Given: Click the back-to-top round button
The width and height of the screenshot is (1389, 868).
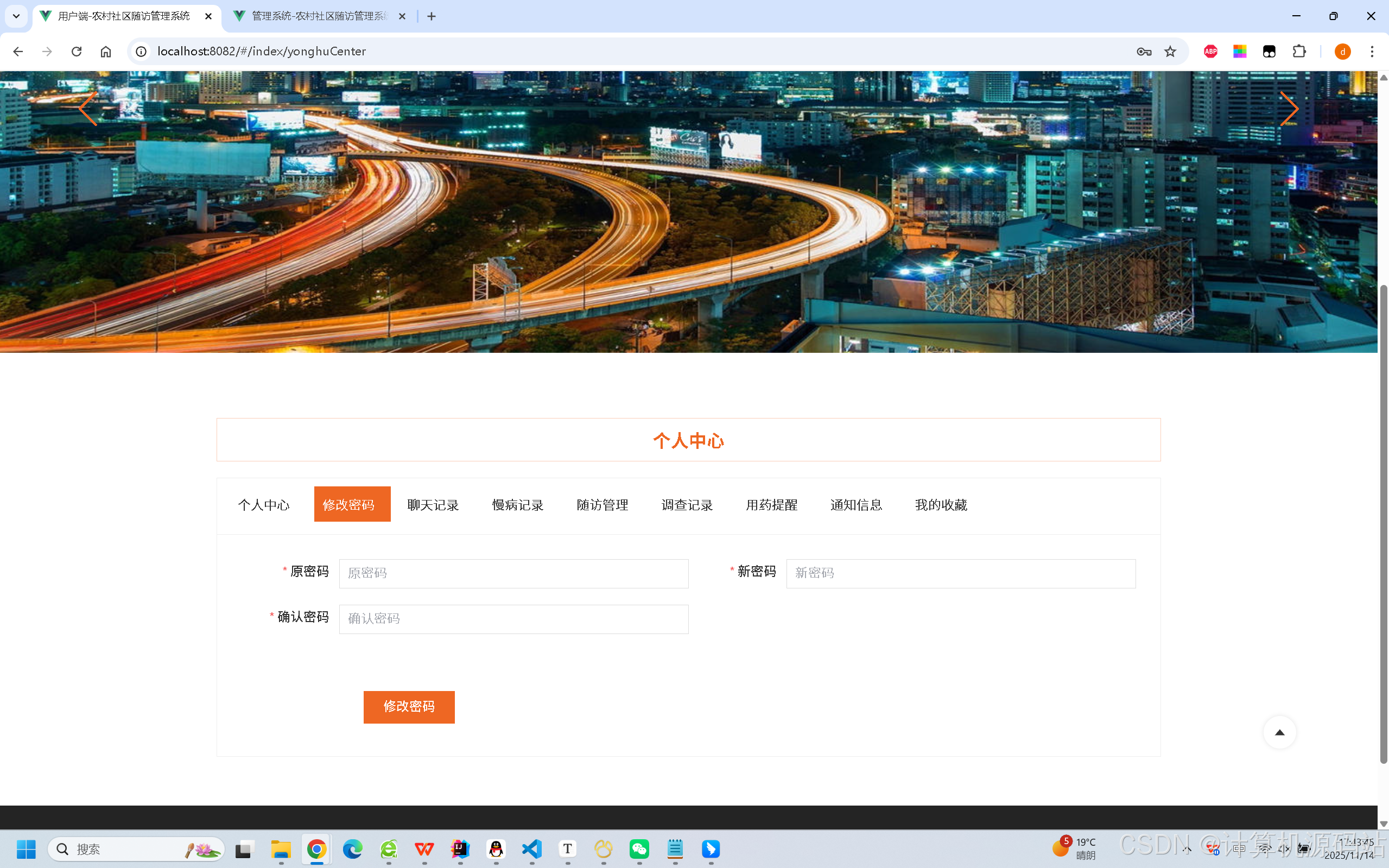Looking at the screenshot, I should tap(1279, 732).
